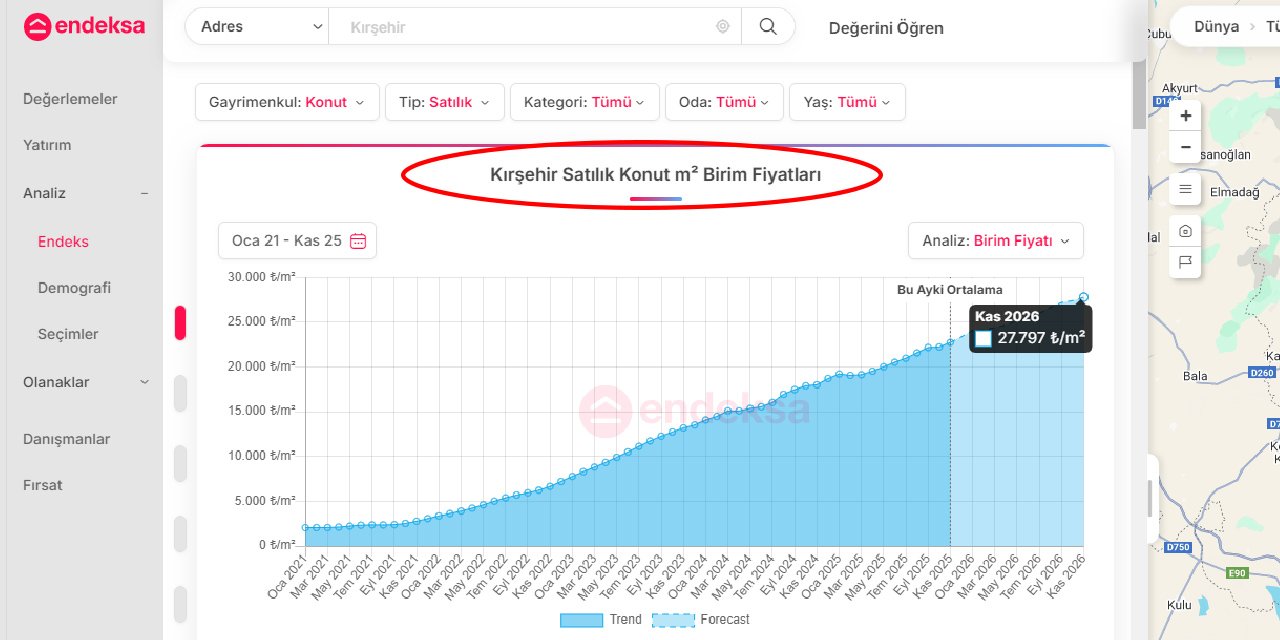Open the Oca 21 - Kas 25 date picker
This screenshot has width=1280, height=640.
click(x=297, y=241)
